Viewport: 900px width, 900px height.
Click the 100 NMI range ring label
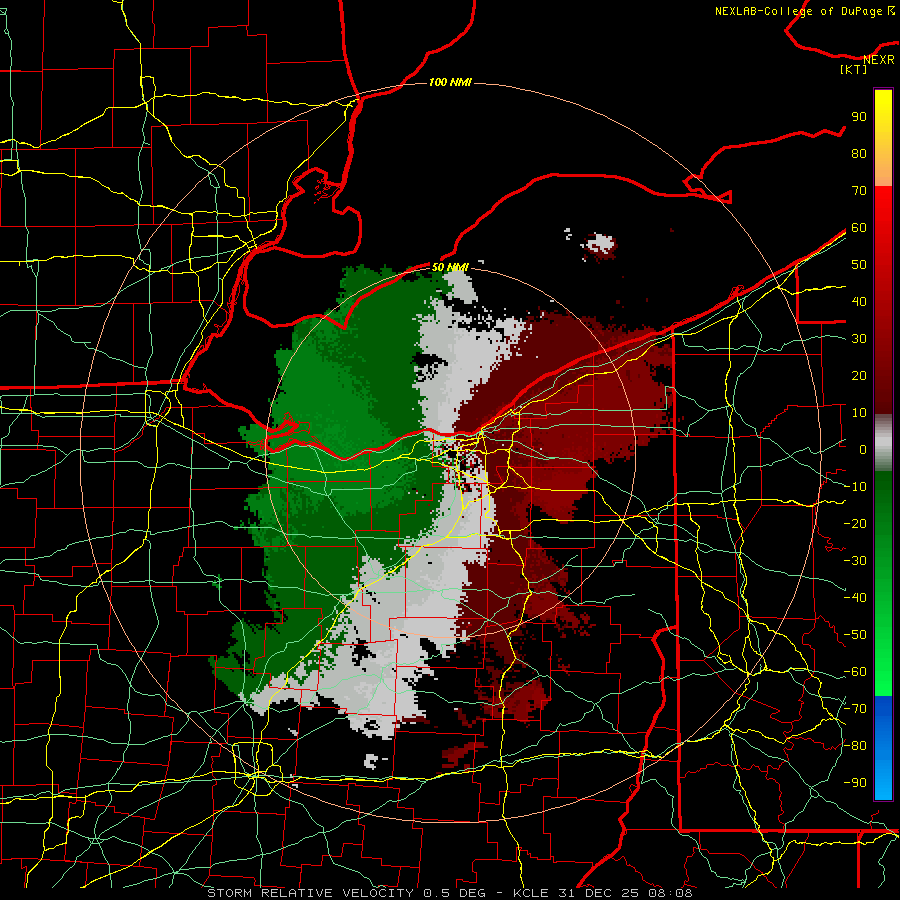(450, 83)
